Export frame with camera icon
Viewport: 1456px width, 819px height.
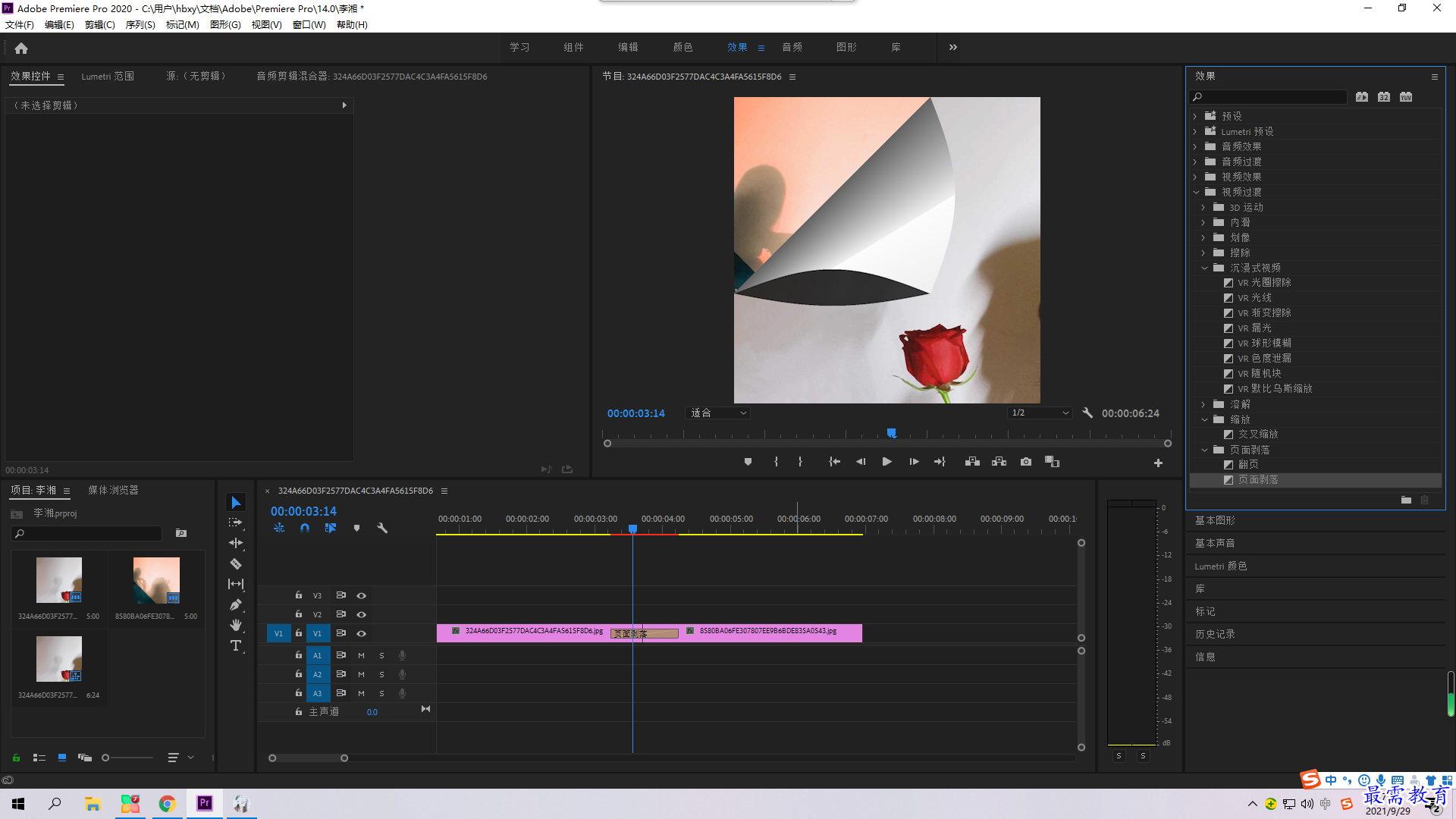click(x=1026, y=462)
